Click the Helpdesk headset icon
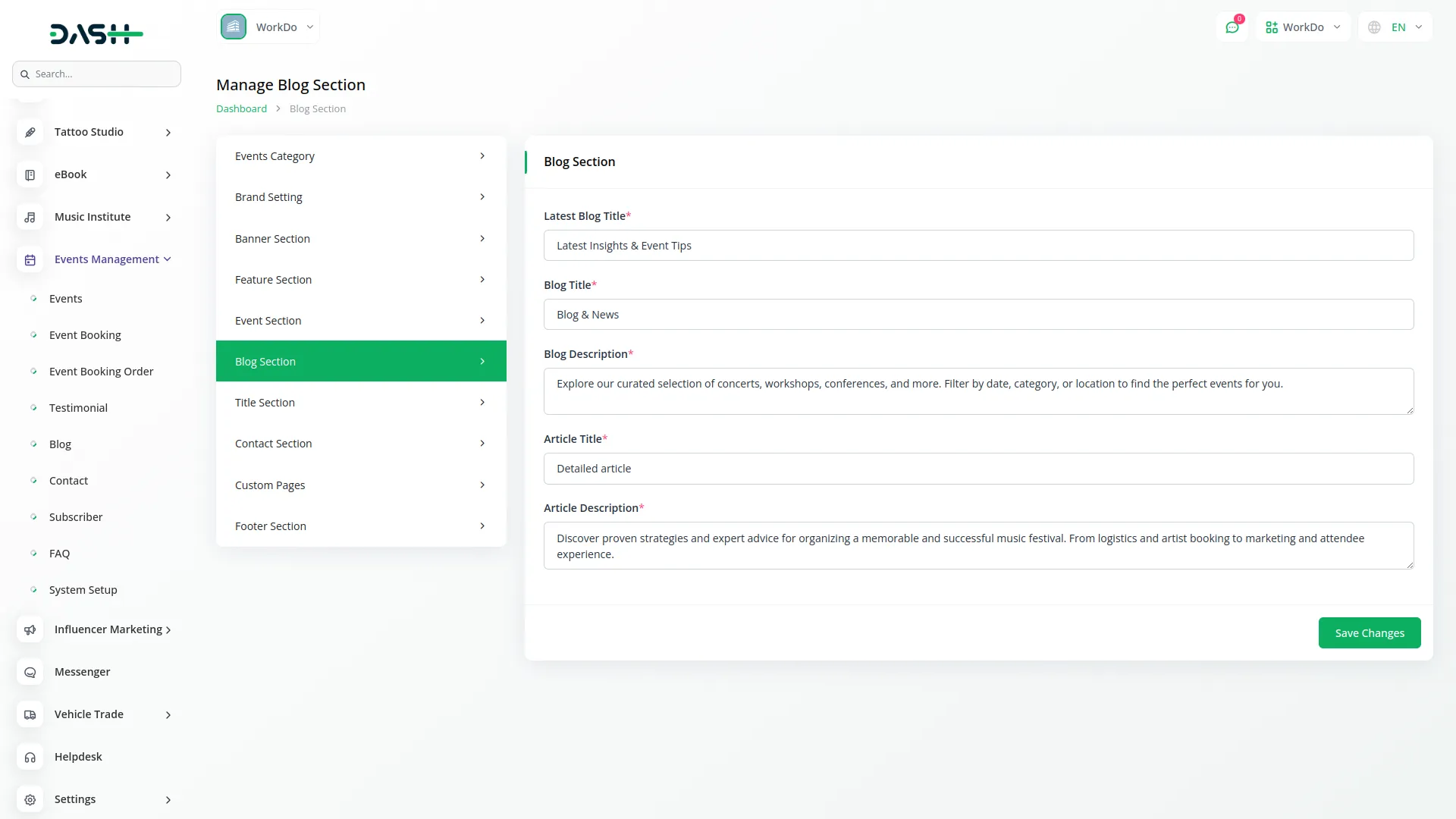 30,758
